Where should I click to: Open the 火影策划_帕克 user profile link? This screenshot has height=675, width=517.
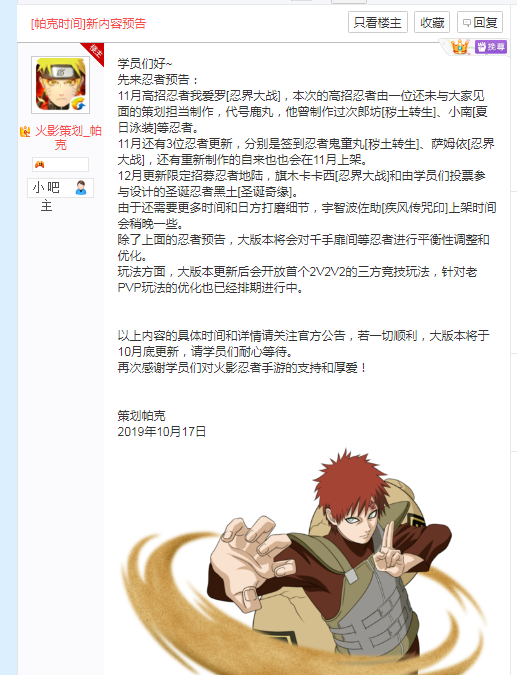(67, 137)
